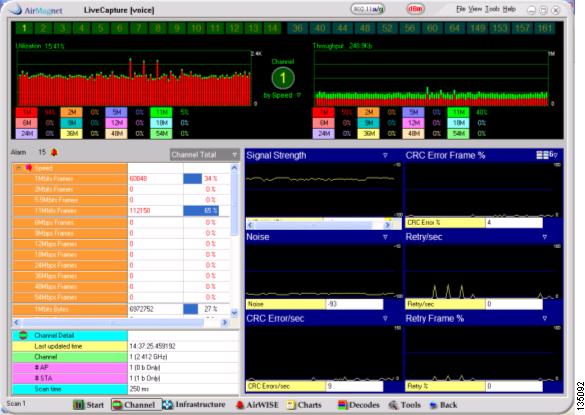Viewport: 585px width, 415px height.
Task: Click the Channel Detail header icon
Action: click(23, 335)
